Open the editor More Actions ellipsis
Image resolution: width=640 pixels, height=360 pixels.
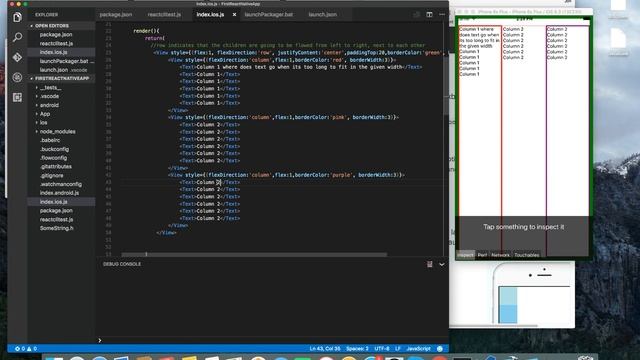point(442,15)
